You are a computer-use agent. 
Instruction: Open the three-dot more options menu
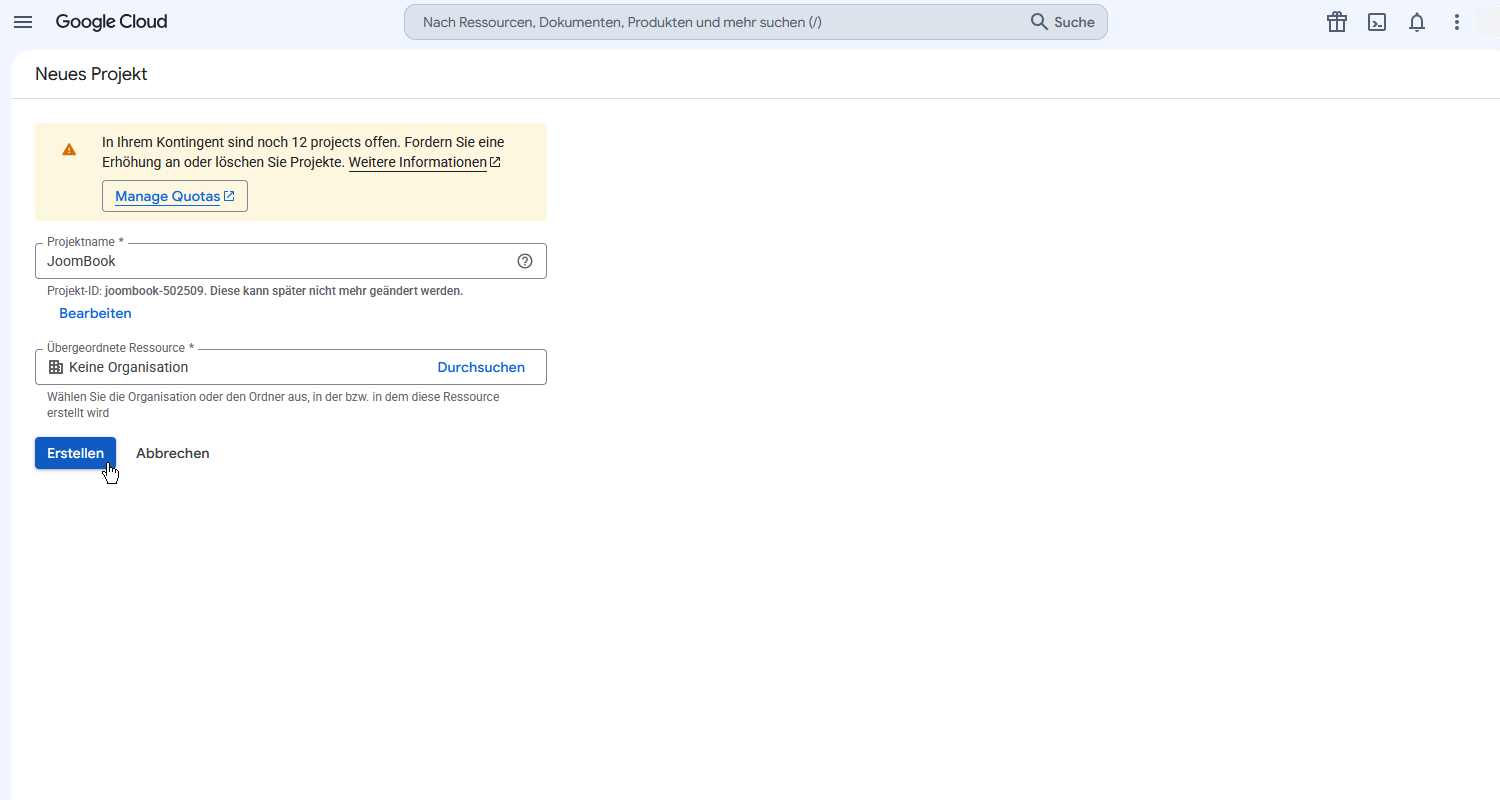[x=1457, y=22]
